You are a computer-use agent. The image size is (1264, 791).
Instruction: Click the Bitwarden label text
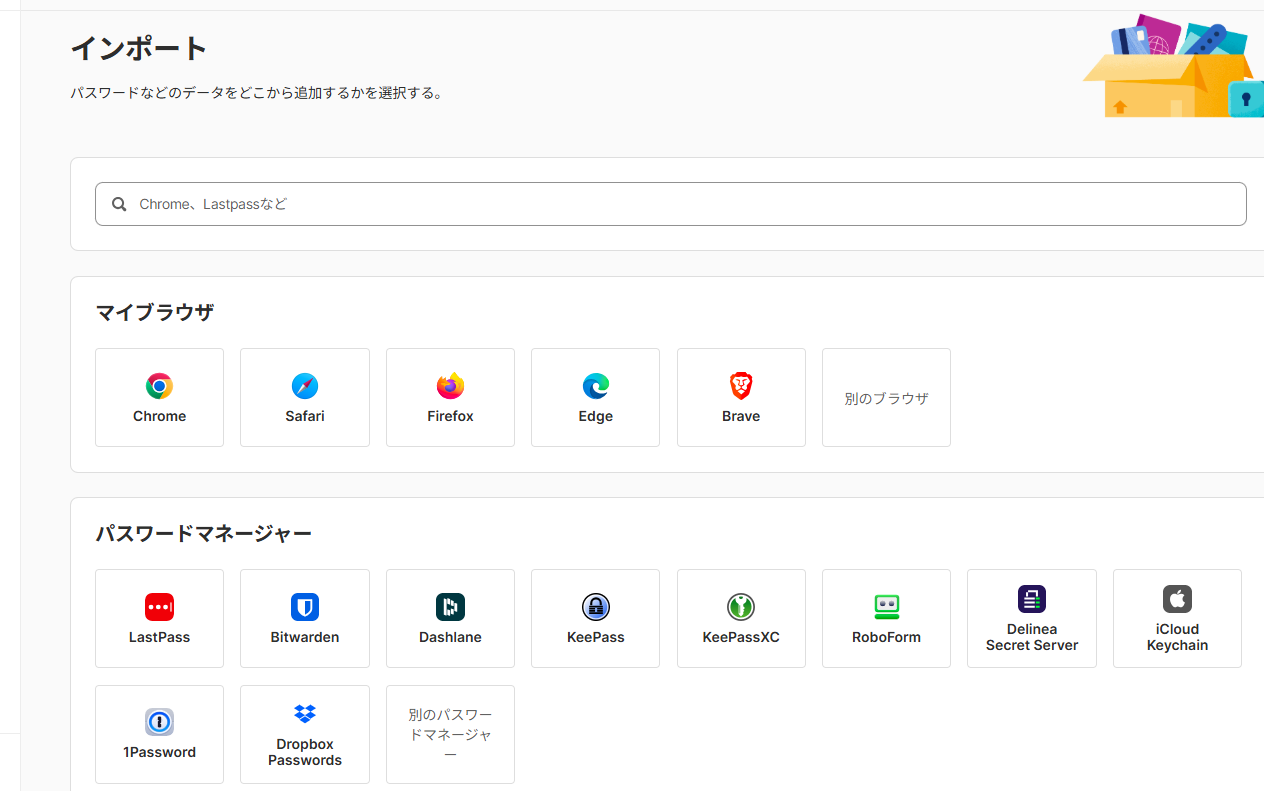[x=305, y=637]
